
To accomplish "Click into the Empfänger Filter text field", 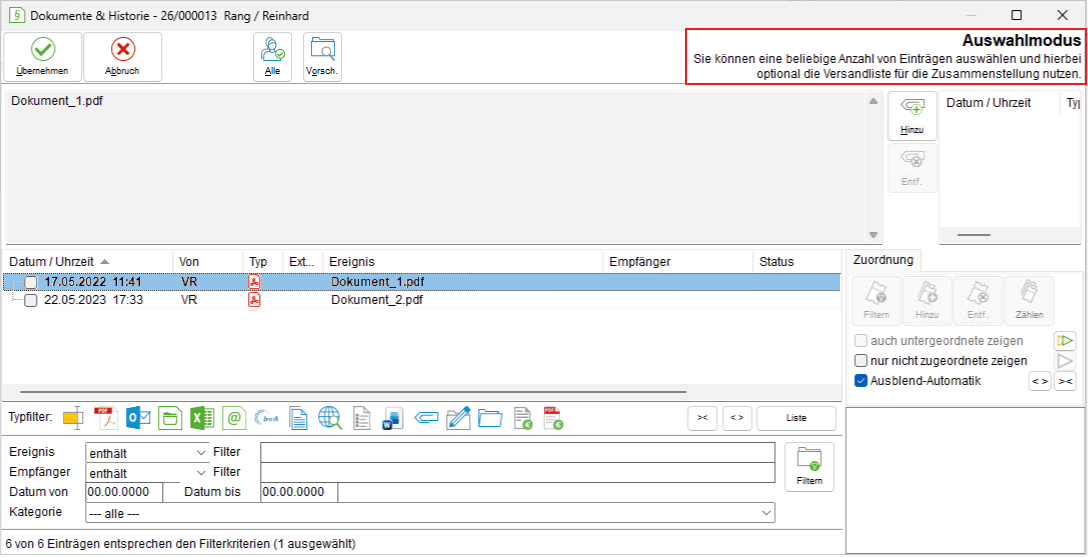I will click(x=518, y=472).
